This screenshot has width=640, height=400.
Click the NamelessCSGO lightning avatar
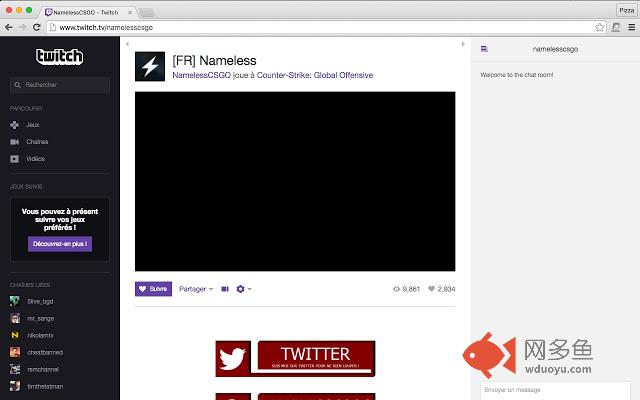click(150, 67)
